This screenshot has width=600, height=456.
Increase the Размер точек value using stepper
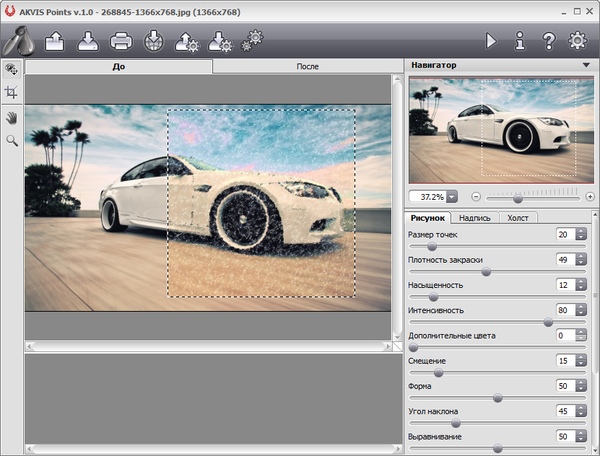click(x=580, y=230)
